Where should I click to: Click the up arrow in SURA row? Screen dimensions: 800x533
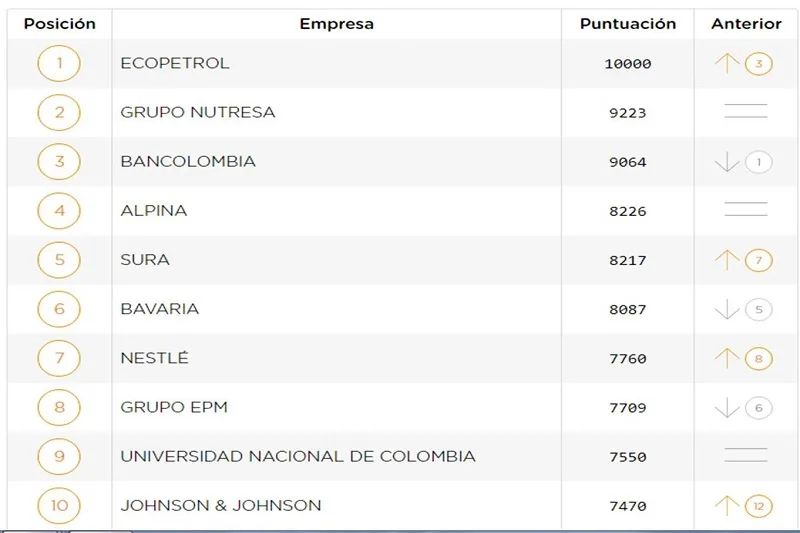(727, 260)
